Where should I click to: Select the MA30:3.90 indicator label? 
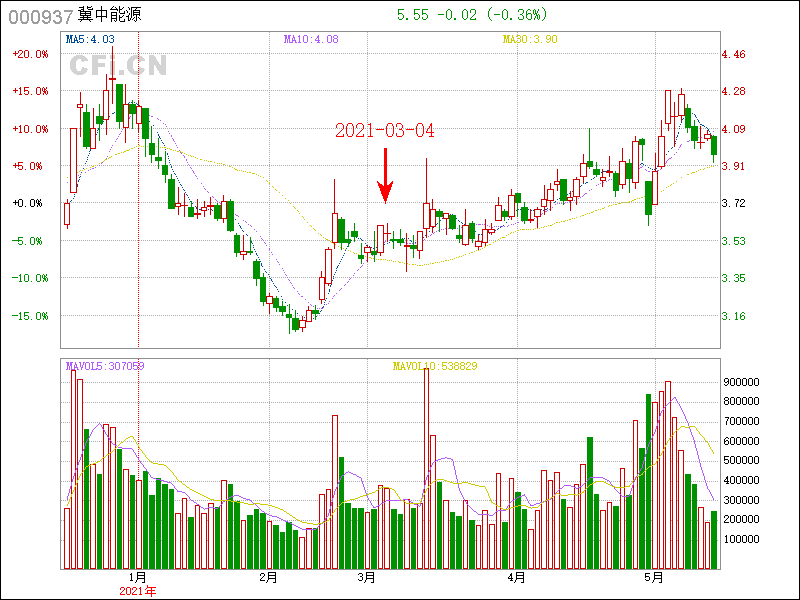pos(530,40)
